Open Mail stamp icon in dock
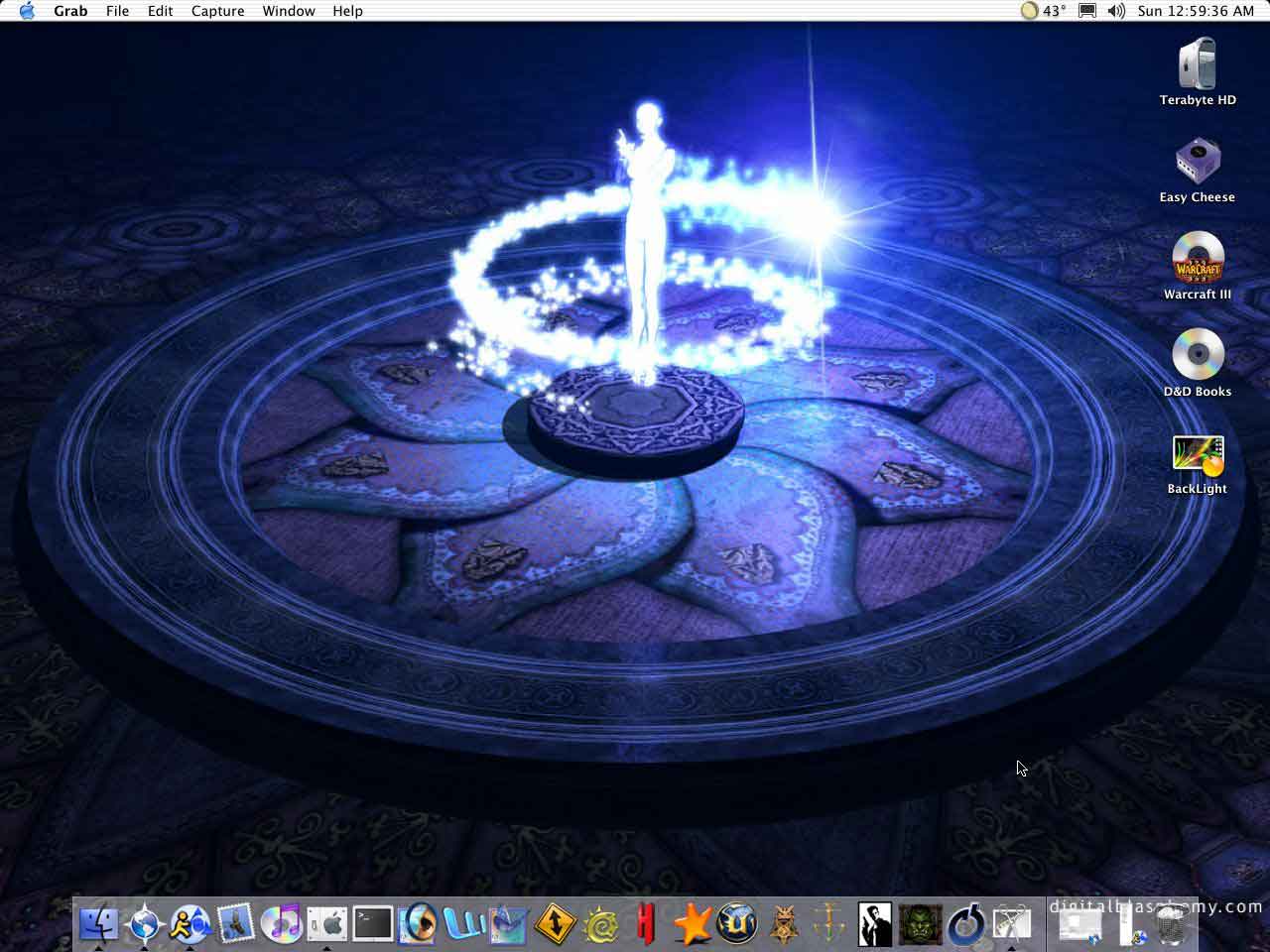 coord(236,924)
